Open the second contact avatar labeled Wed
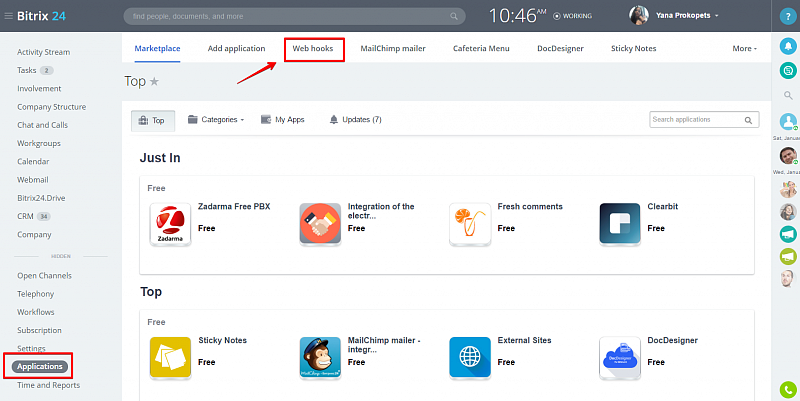This screenshot has width=800, height=401. [788, 156]
